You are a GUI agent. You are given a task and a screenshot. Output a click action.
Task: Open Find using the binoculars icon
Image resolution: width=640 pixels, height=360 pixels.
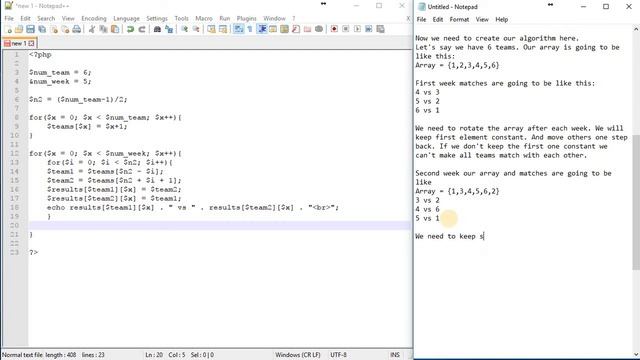[x=157, y=29]
